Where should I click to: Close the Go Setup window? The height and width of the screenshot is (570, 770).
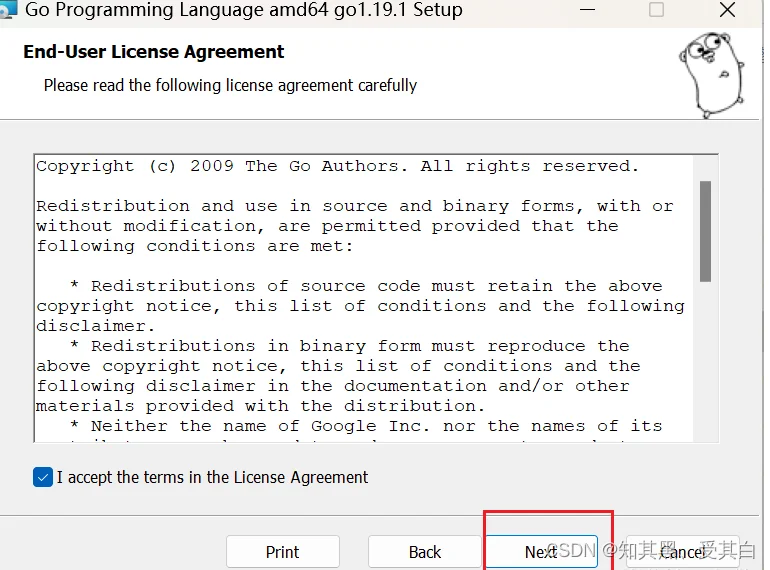pyautogui.click(x=727, y=10)
